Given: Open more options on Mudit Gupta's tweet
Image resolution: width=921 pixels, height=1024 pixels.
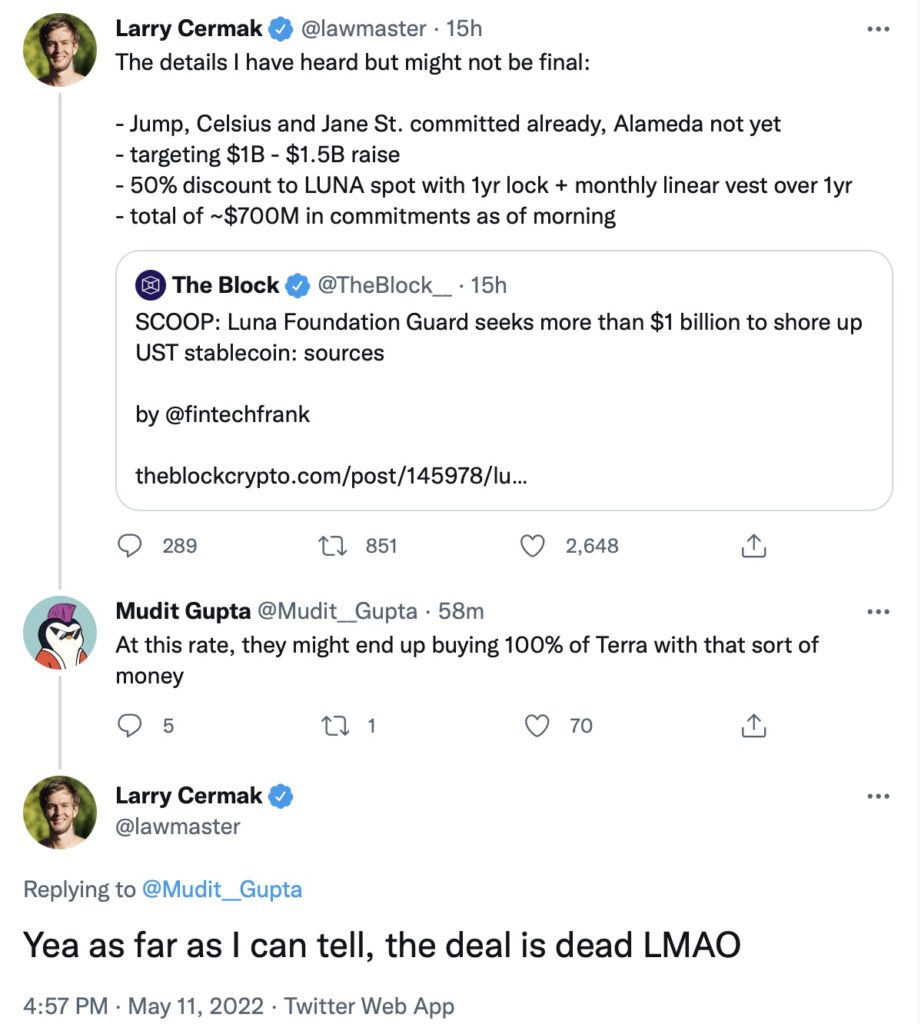Looking at the screenshot, I should (x=877, y=610).
